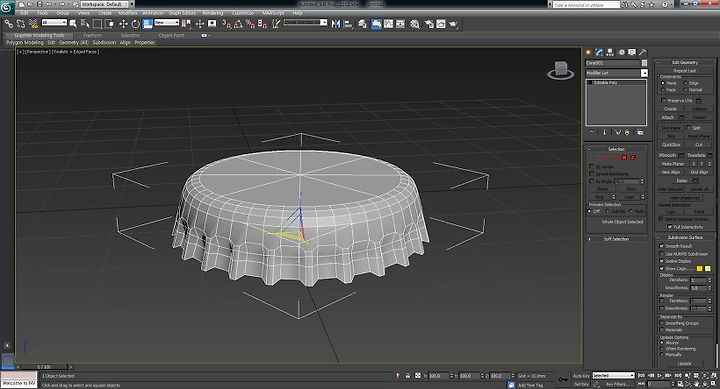This screenshot has width=720, height=389.
Task: Enable Use NURMS Subdivision checkbox
Action: coord(662,254)
